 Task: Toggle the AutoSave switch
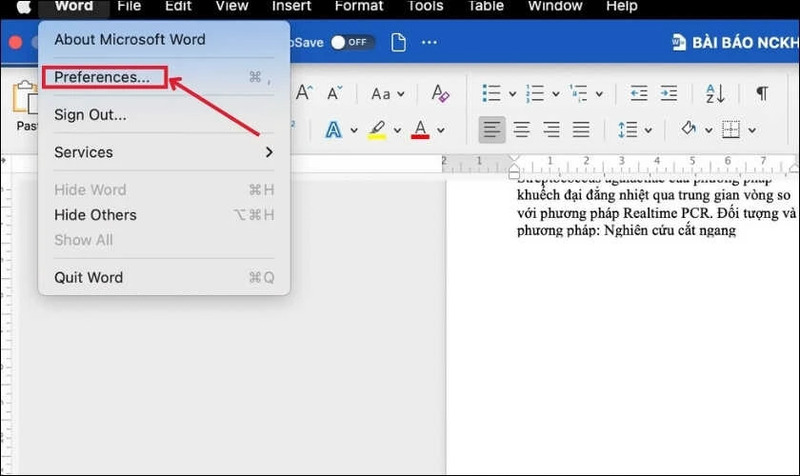click(x=352, y=42)
